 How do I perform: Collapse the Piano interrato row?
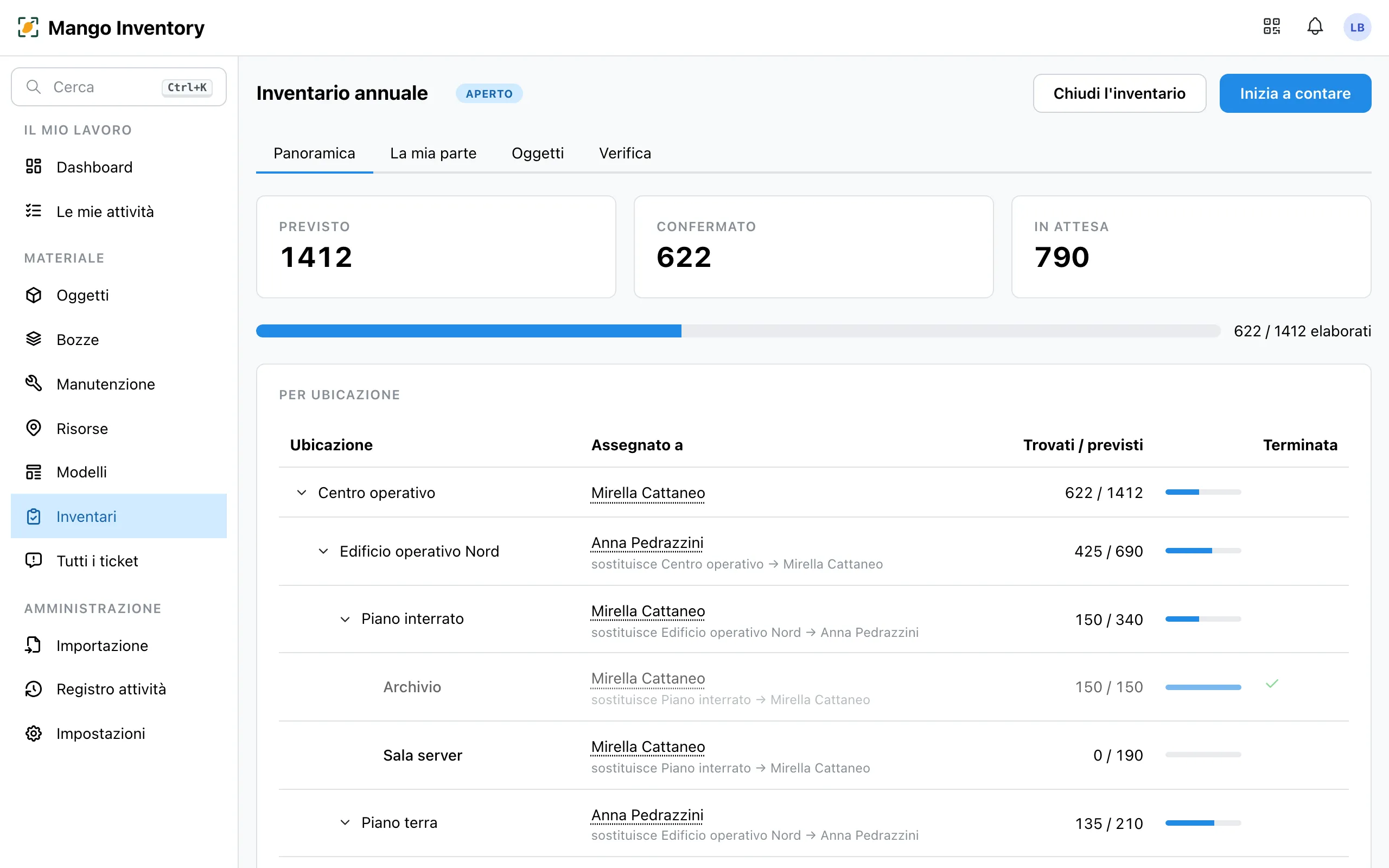345,619
